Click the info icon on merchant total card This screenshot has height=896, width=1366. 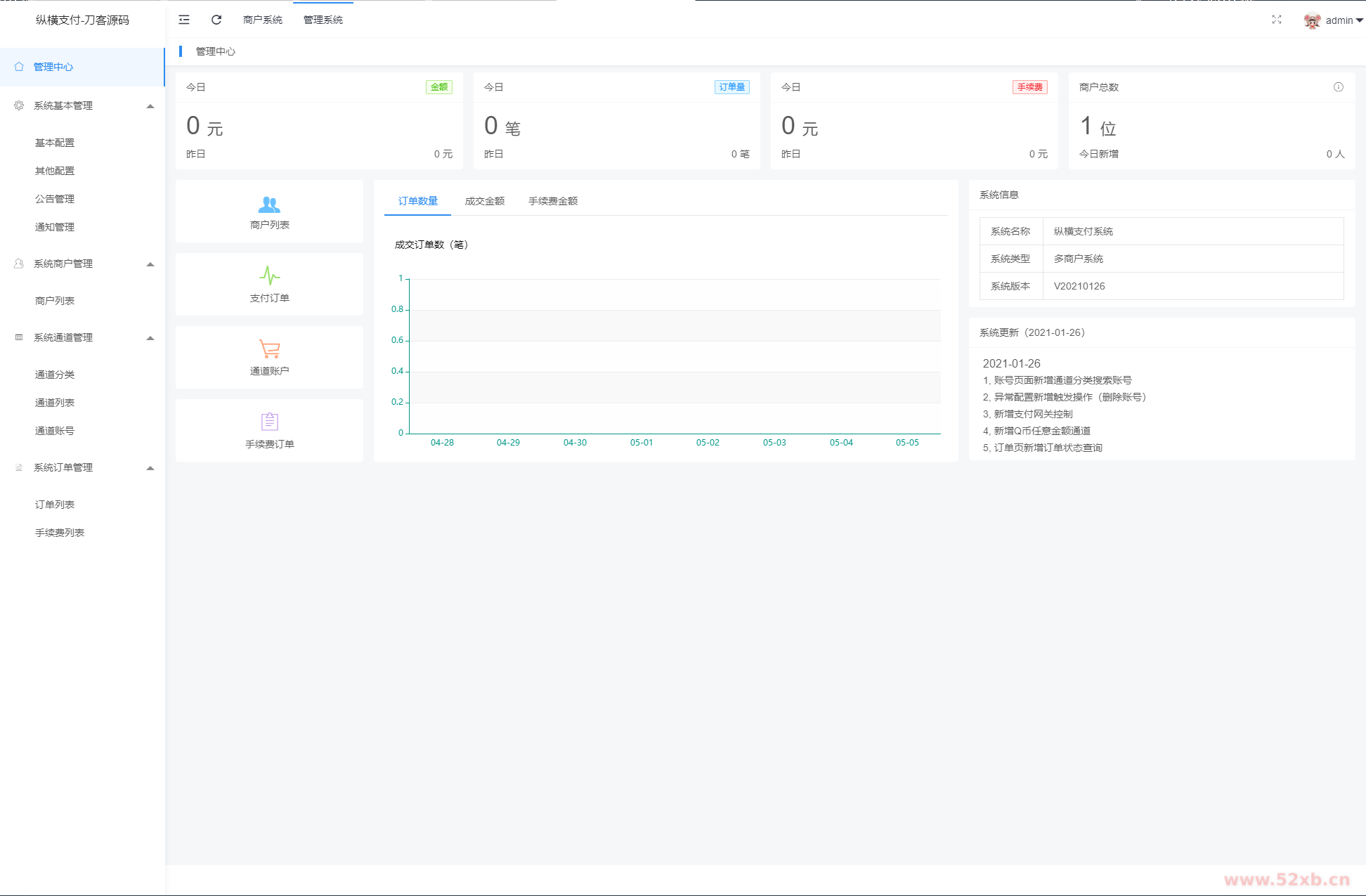tap(1338, 87)
